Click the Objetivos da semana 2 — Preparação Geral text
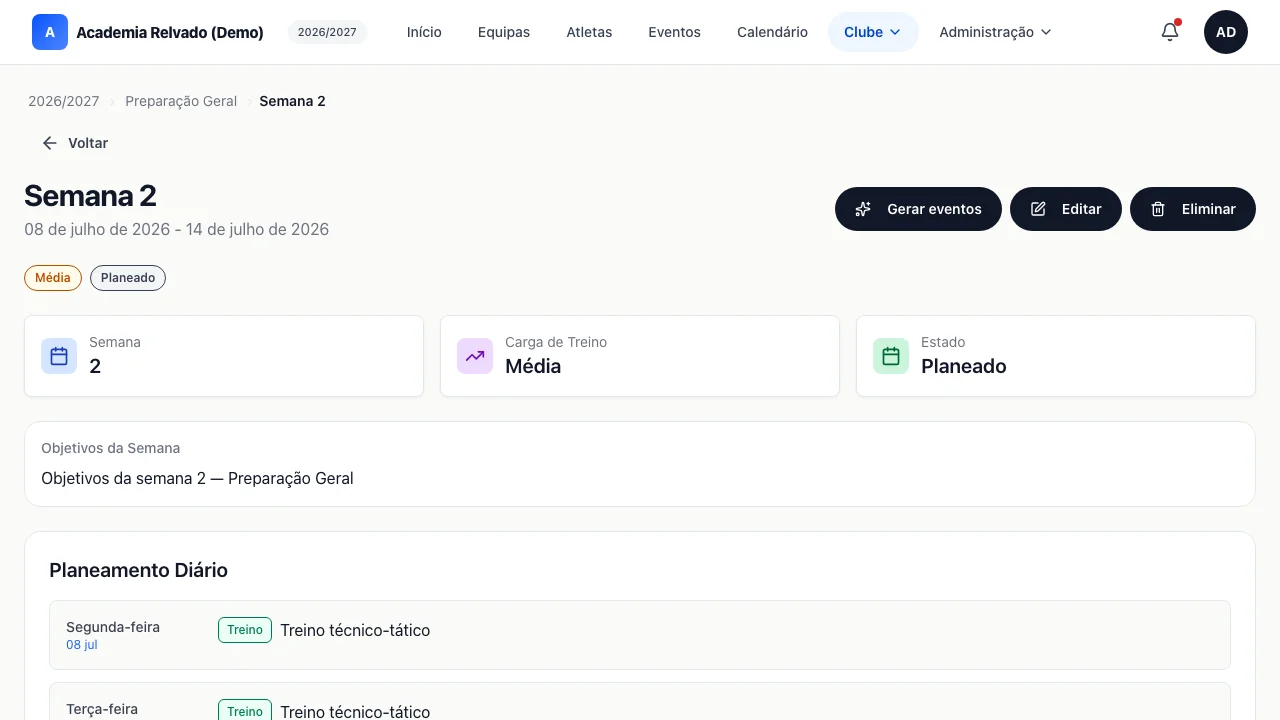 coord(197,478)
